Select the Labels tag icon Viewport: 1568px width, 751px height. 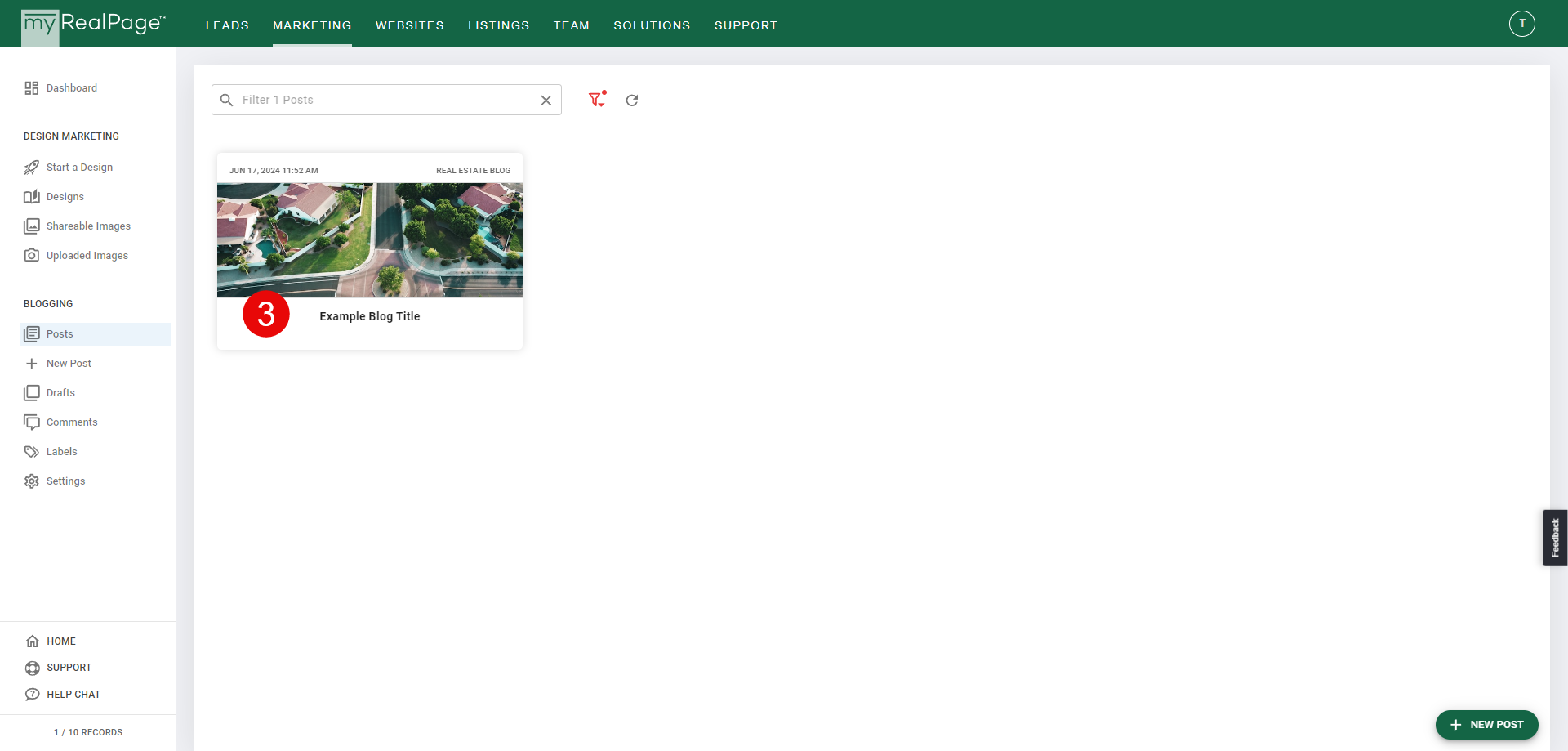click(32, 452)
